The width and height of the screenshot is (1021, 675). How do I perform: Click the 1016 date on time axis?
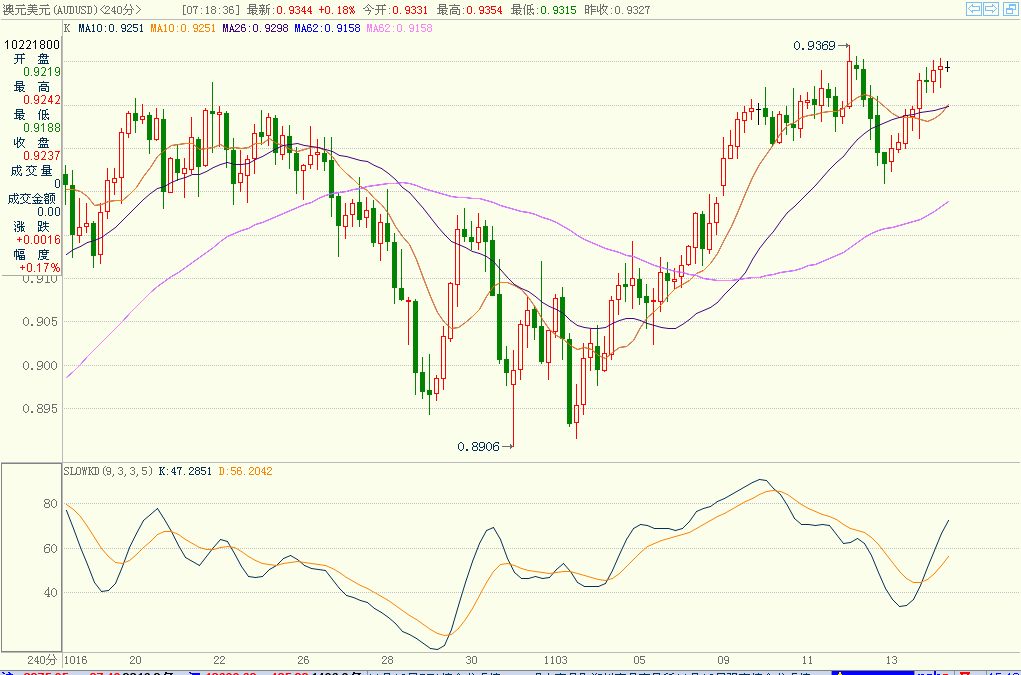click(76, 660)
